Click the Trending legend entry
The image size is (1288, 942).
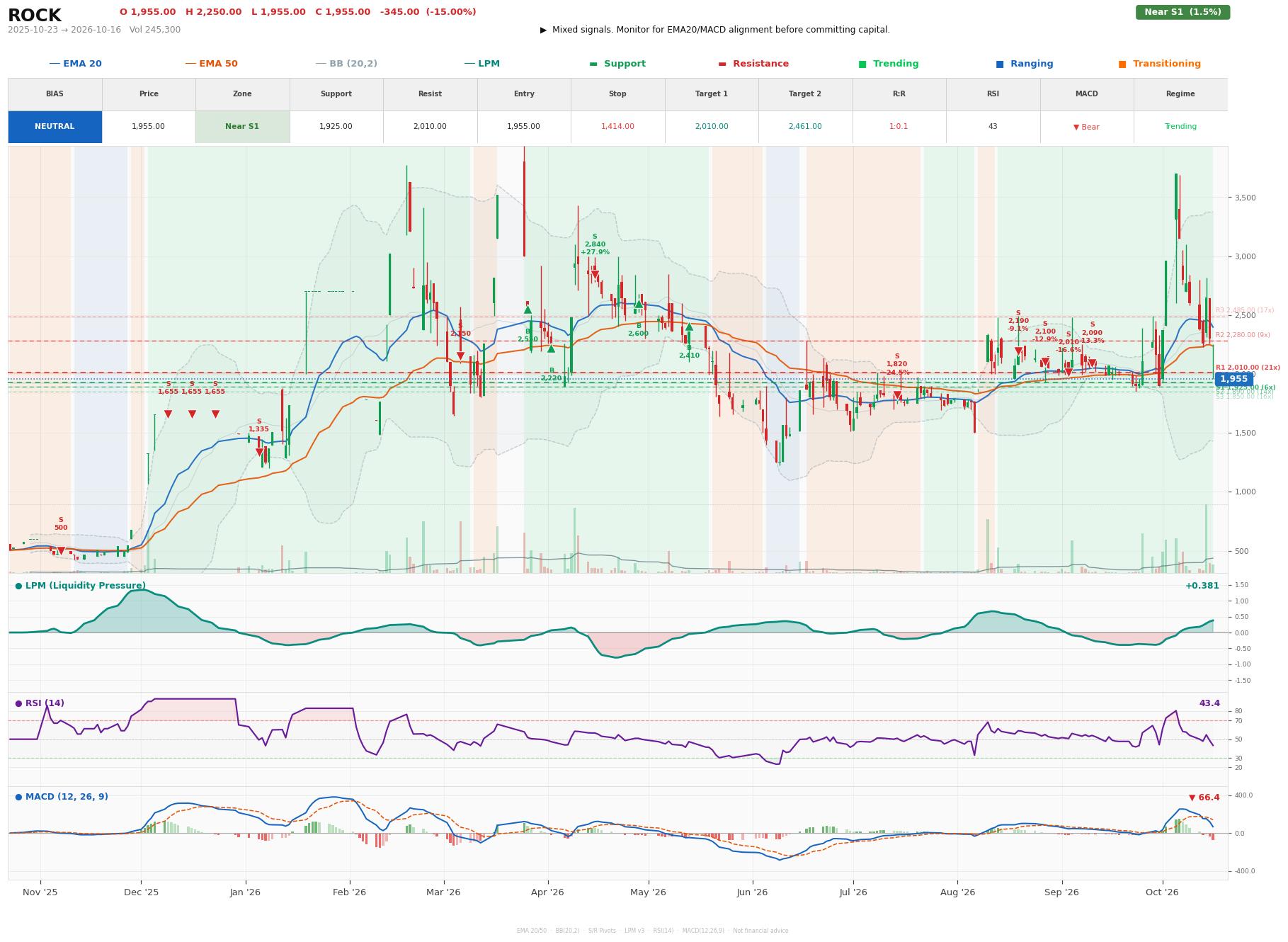point(889,64)
